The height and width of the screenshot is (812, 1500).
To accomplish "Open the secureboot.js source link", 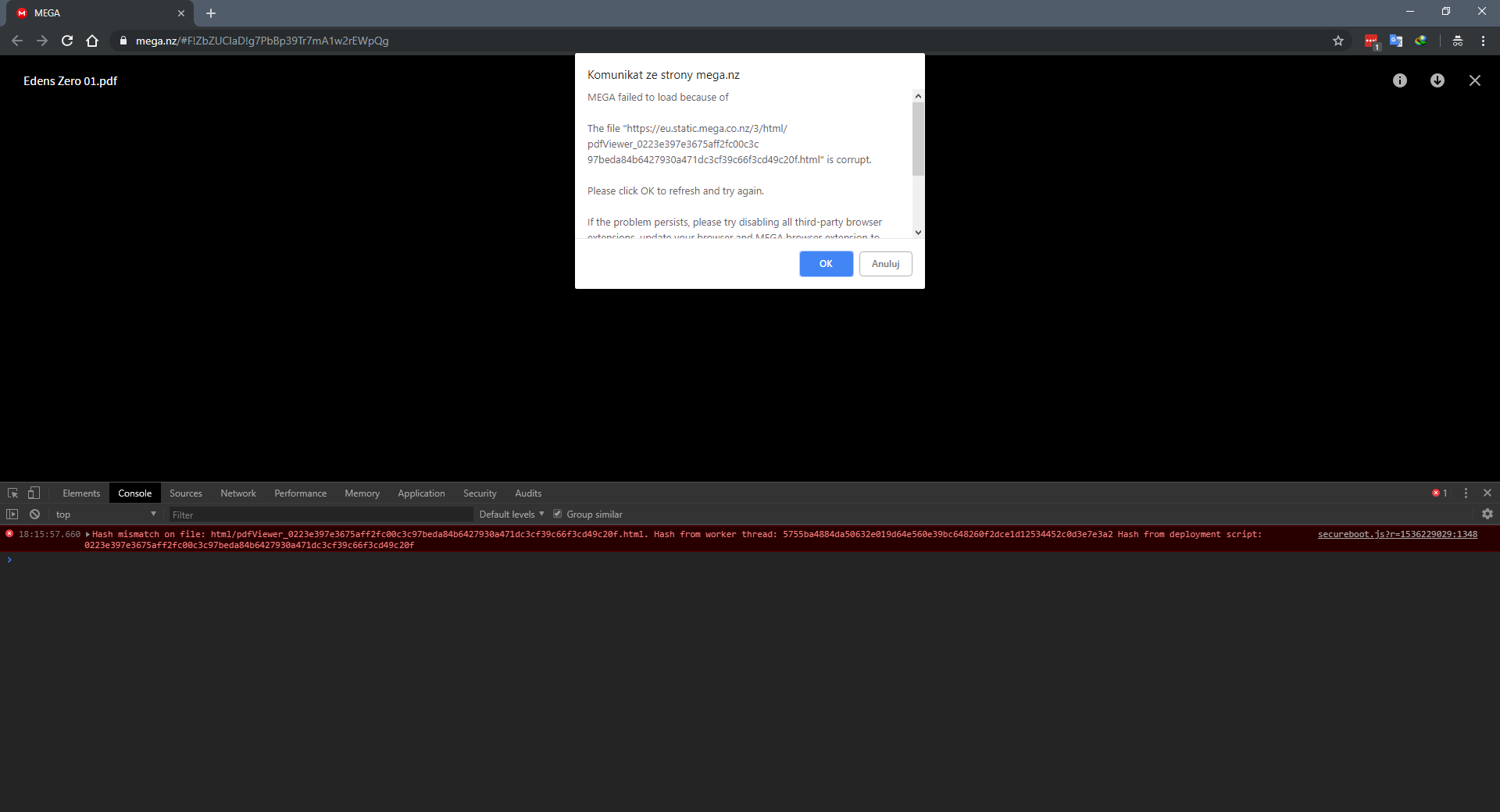I will 1396,535.
